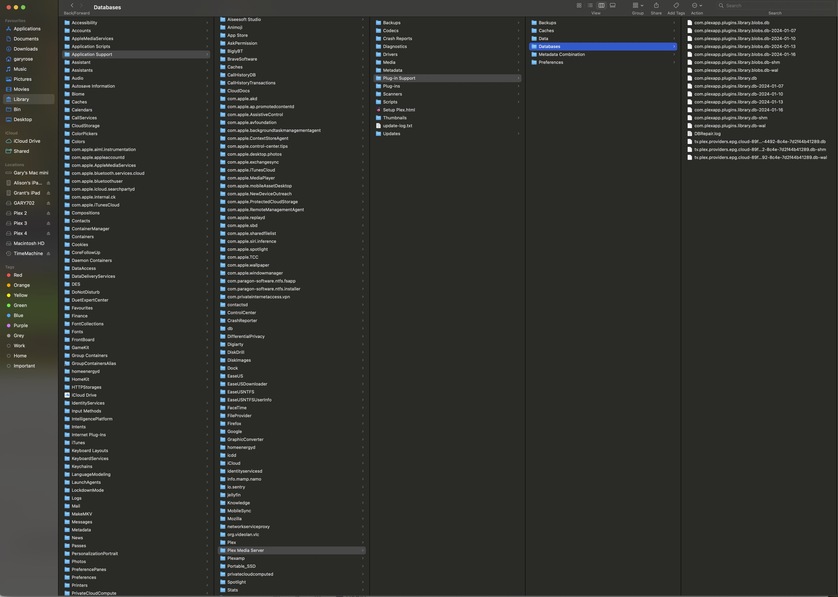The image size is (838, 597).
Task: Select the Crash Reports folder
Action: click(x=447, y=39)
